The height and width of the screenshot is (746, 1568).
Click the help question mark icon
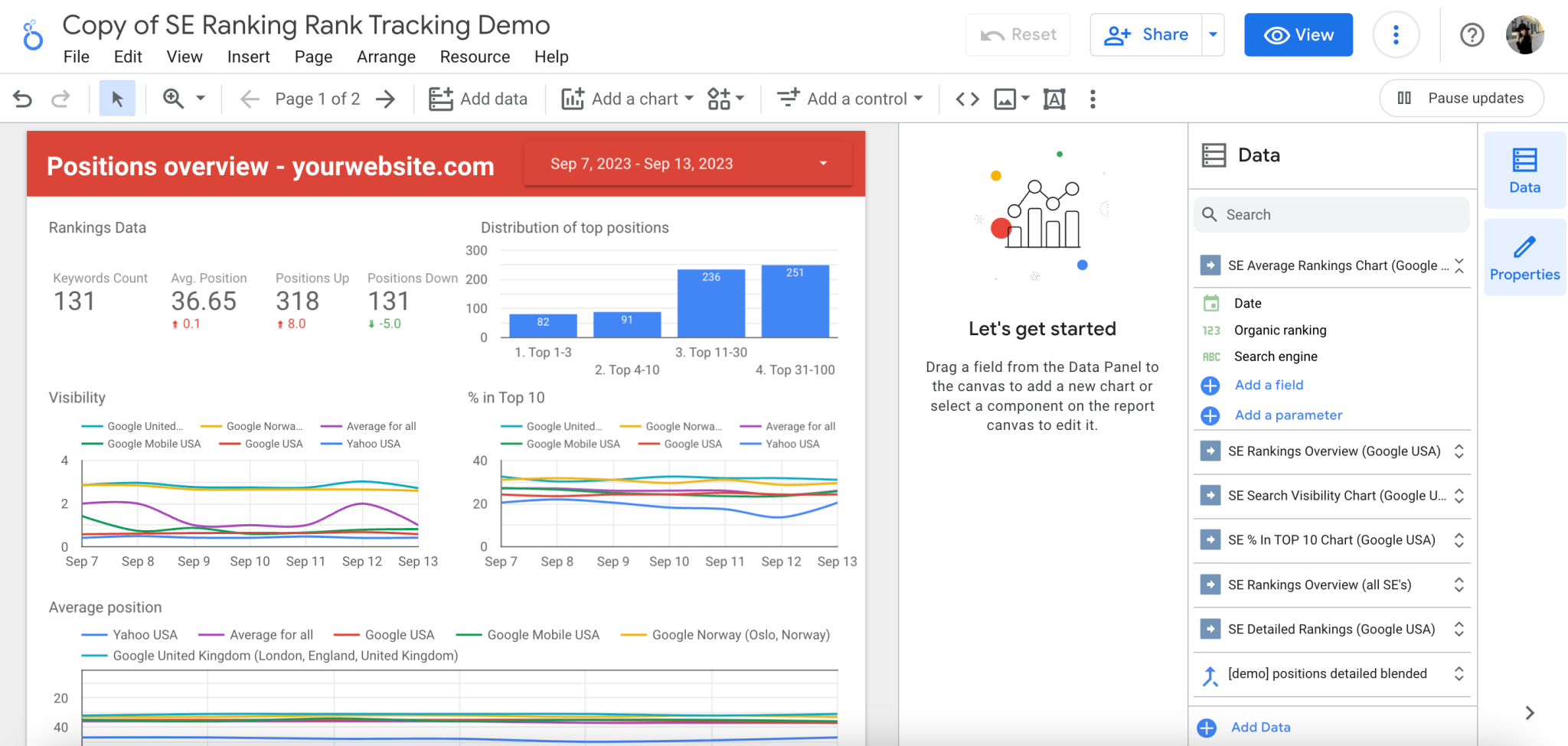click(1472, 34)
